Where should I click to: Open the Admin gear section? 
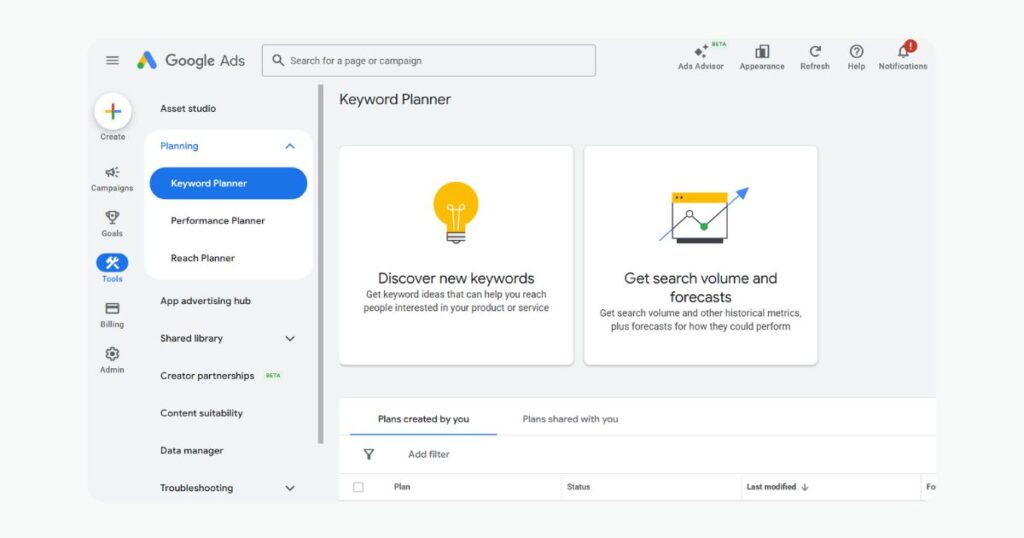coord(112,360)
